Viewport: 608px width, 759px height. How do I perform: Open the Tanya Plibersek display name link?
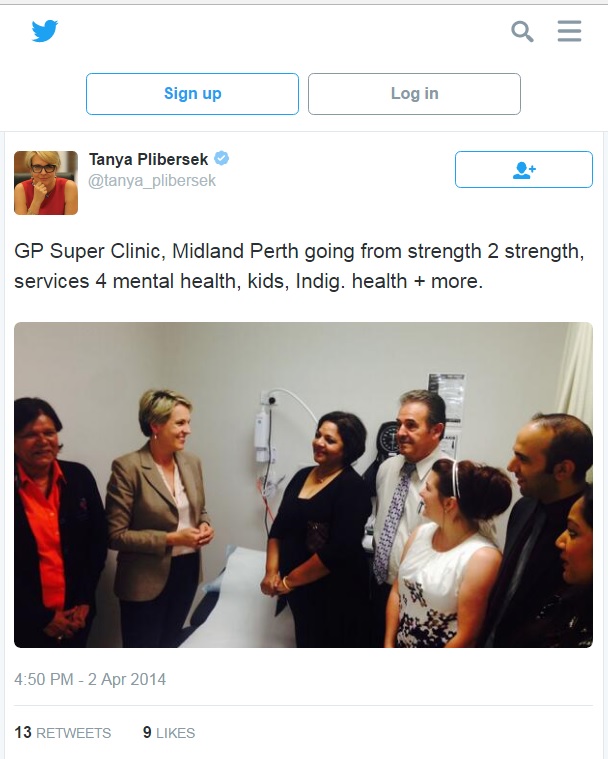(x=148, y=159)
